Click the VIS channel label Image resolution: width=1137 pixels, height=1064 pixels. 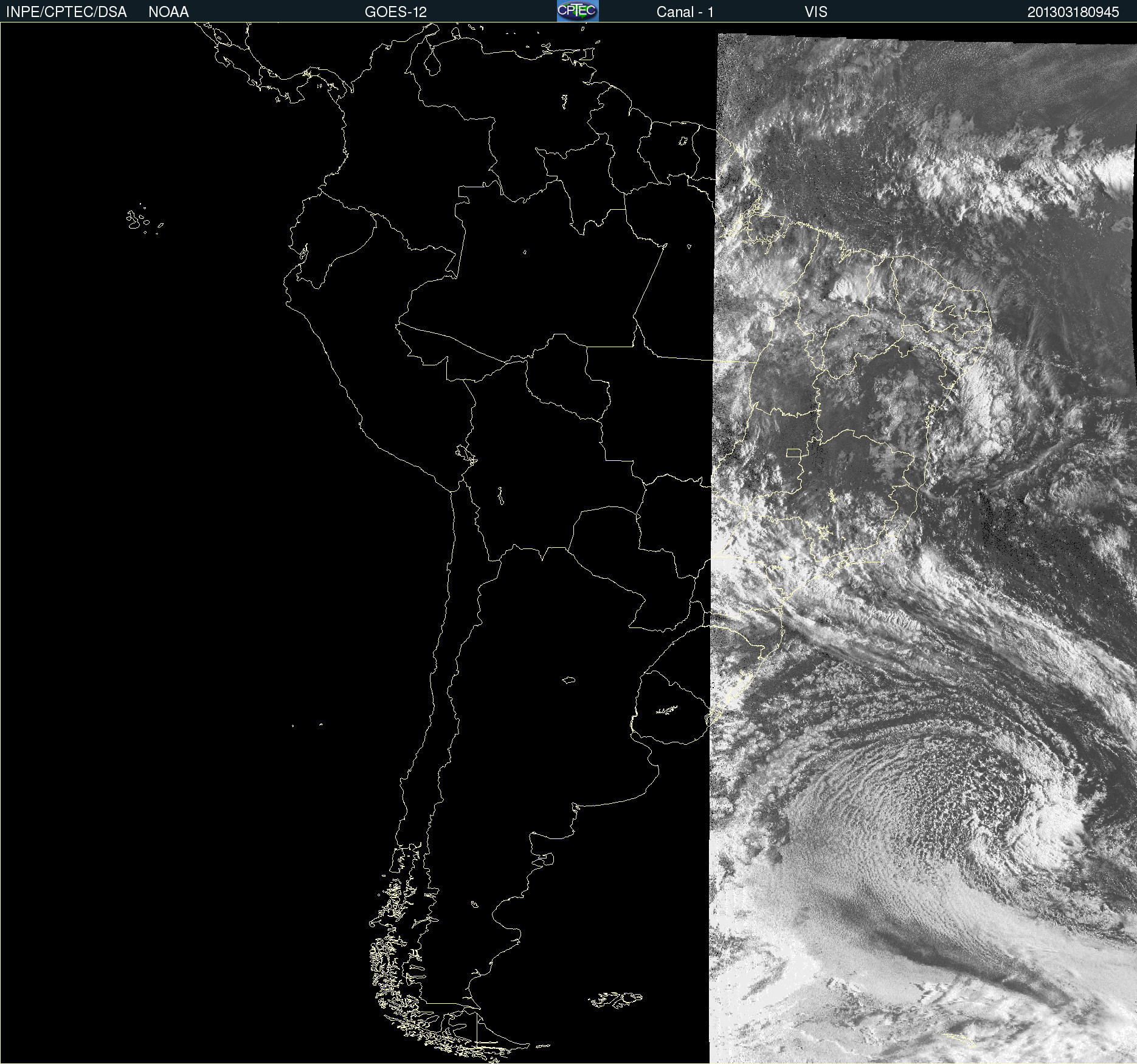(816, 12)
